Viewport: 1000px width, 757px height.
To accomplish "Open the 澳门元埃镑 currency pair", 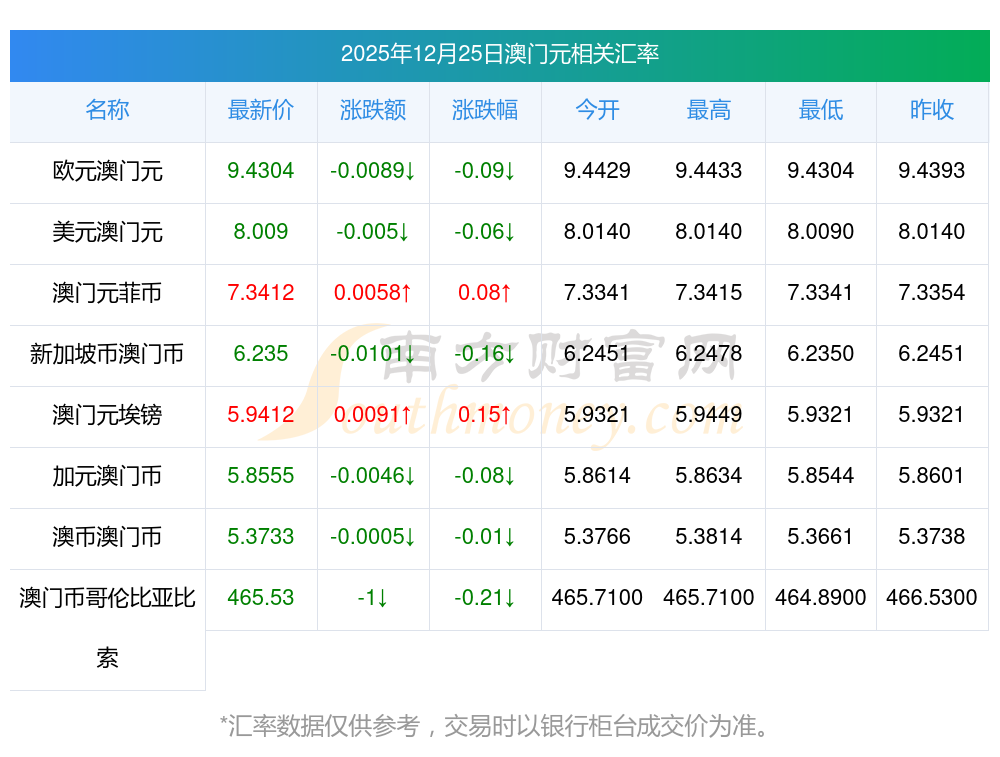I will pyautogui.click(x=107, y=415).
